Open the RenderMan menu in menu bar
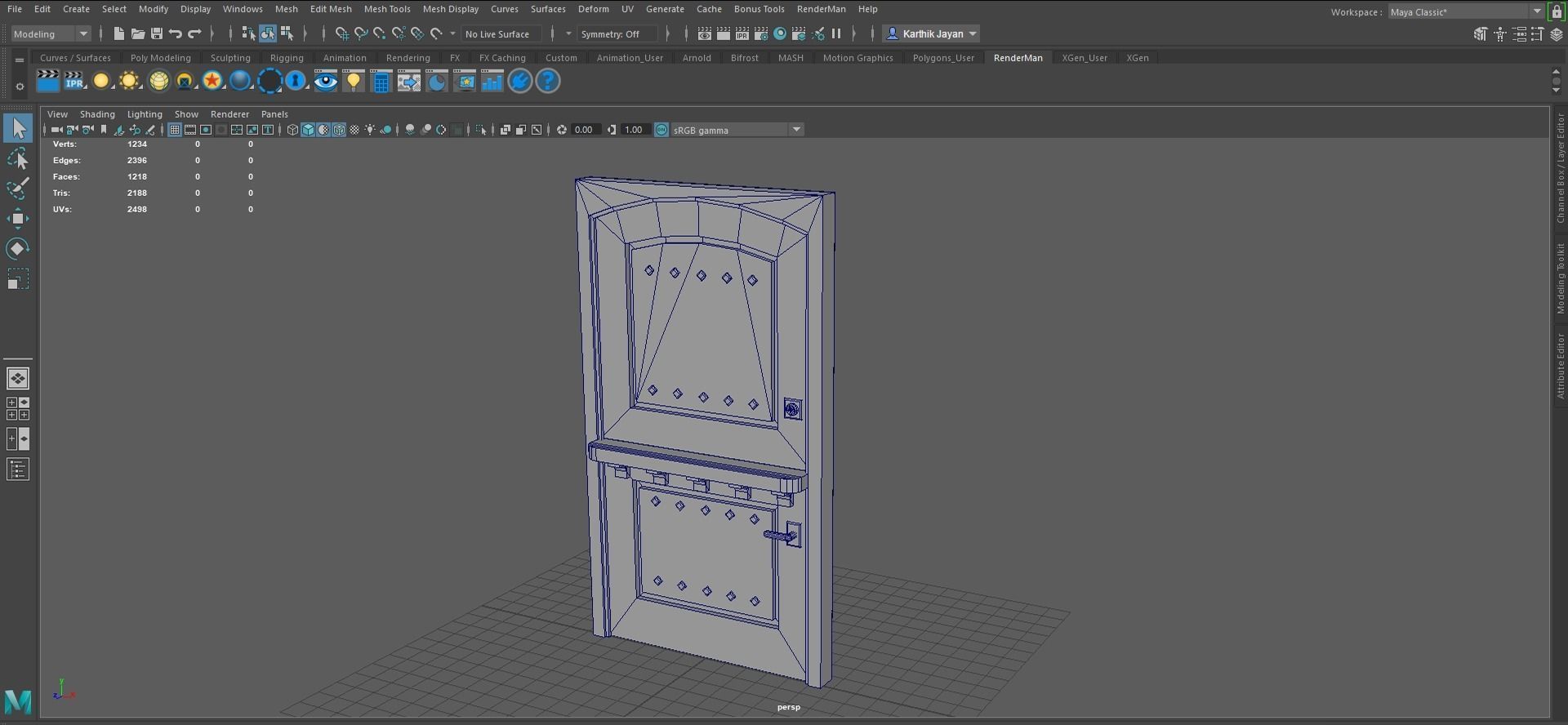 tap(821, 9)
